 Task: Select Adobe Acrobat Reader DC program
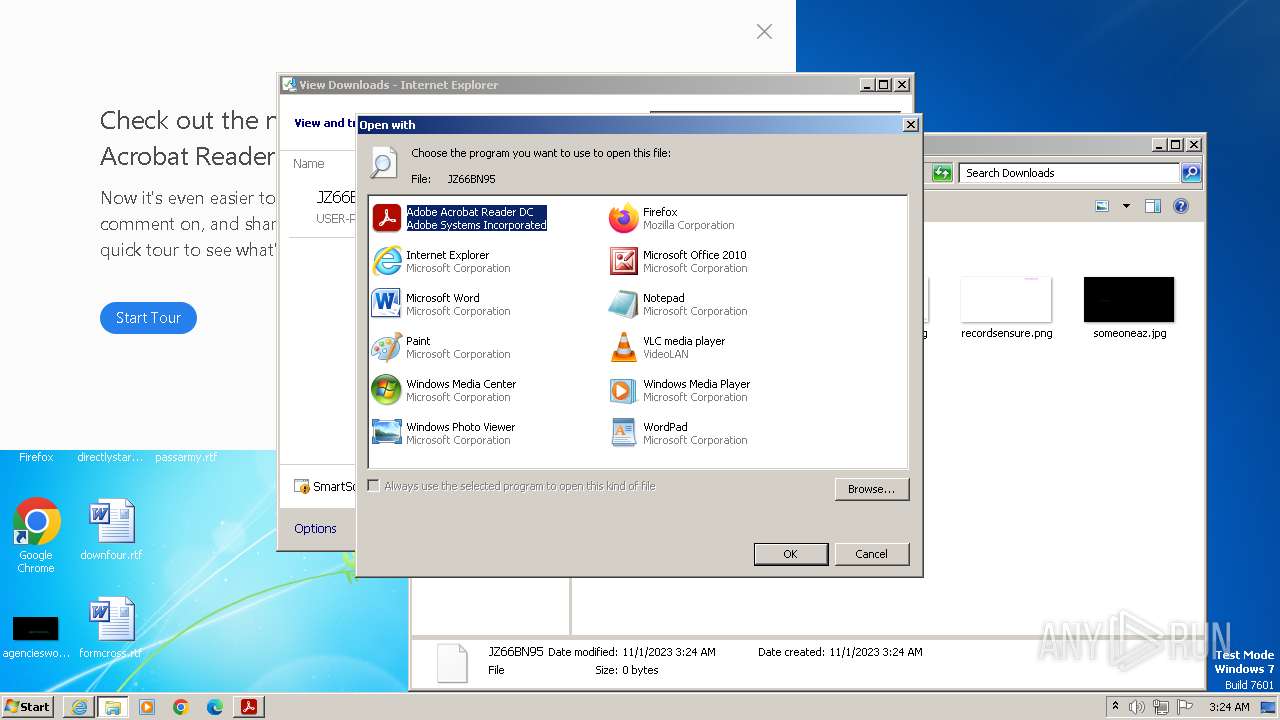click(460, 218)
